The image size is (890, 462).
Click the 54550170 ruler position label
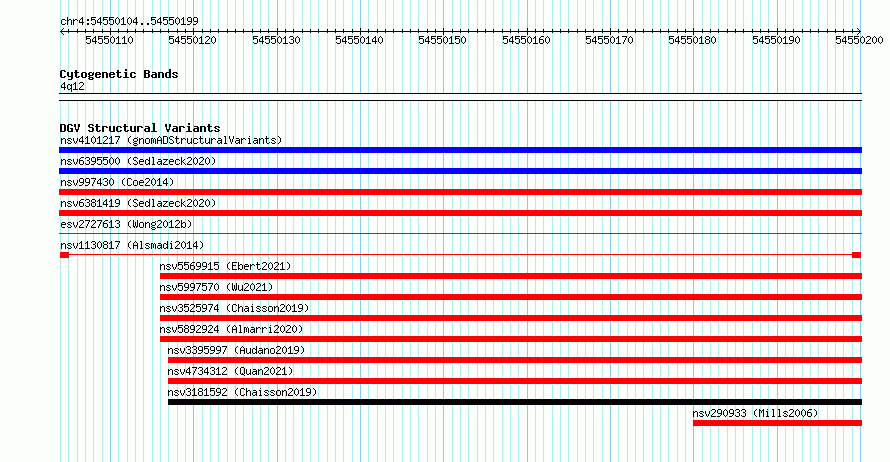click(609, 40)
